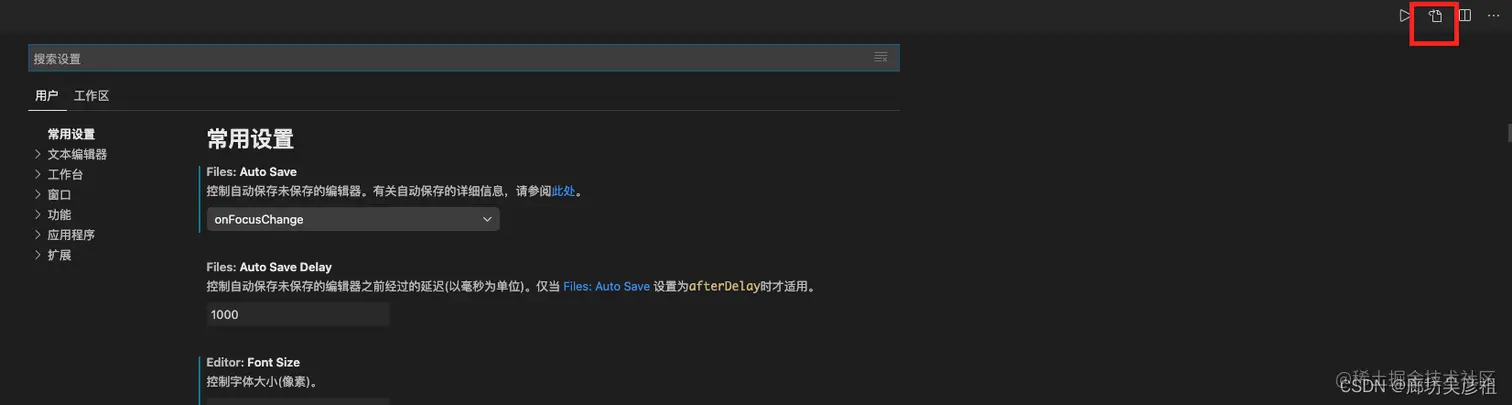Follow the Files: Auto Save setting link

point(607,286)
